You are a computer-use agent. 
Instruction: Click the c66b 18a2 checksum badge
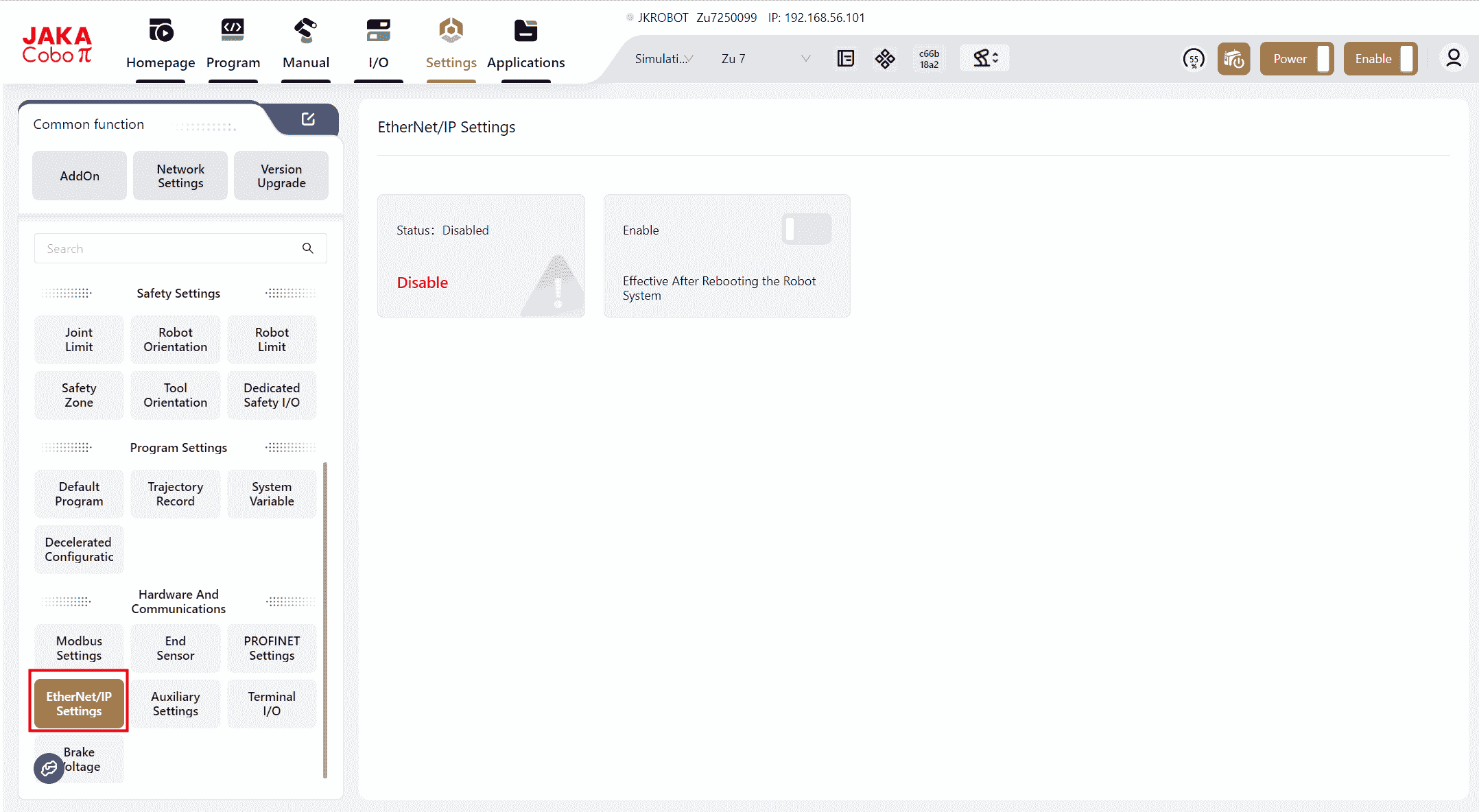929,59
